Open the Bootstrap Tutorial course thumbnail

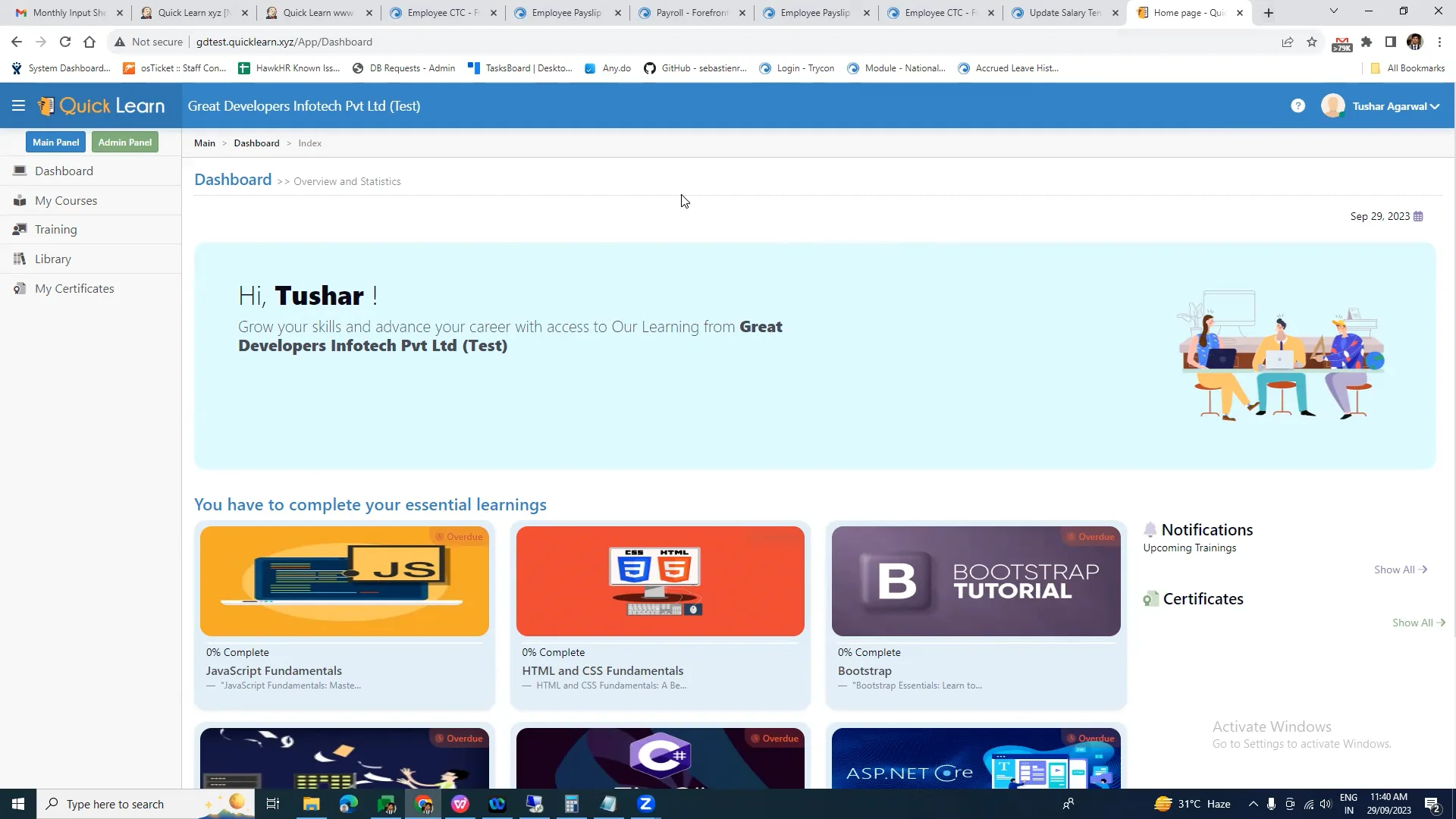(x=976, y=582)
